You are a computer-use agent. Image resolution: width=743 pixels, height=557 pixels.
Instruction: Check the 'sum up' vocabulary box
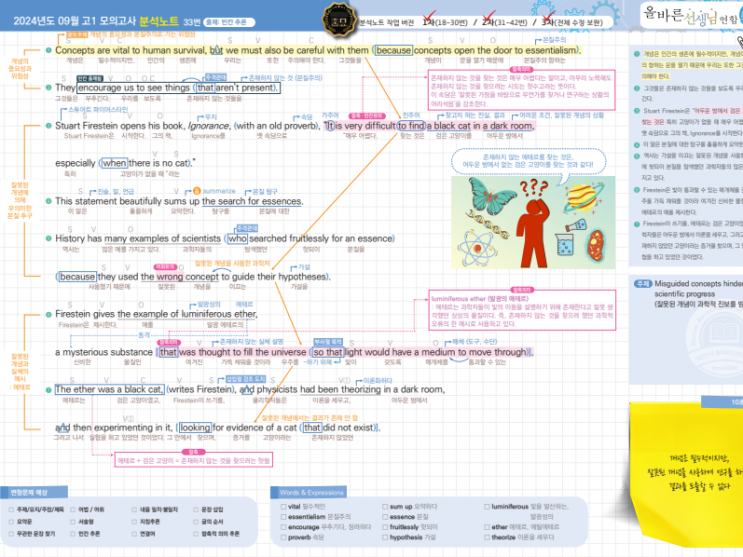385,507
